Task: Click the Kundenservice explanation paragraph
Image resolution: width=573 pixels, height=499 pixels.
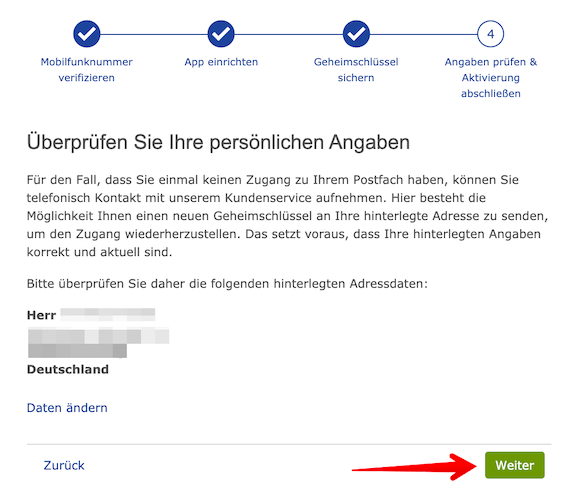Action: tap(287, 216)
